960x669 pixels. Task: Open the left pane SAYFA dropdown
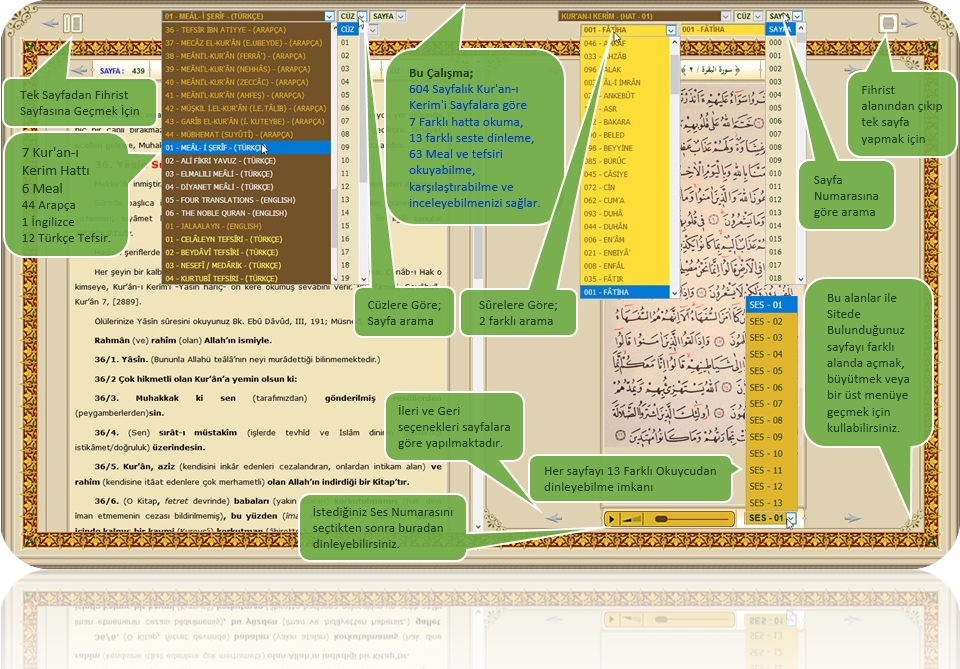pos(400,17)
